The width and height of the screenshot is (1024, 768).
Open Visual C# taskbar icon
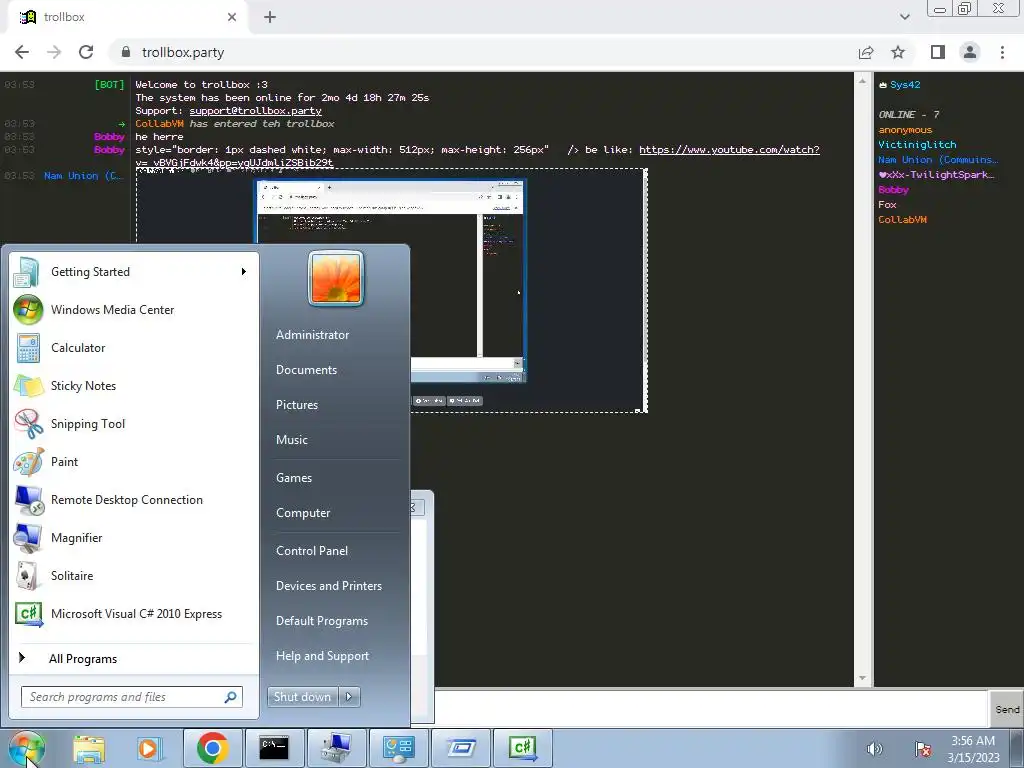coord(522,748)
